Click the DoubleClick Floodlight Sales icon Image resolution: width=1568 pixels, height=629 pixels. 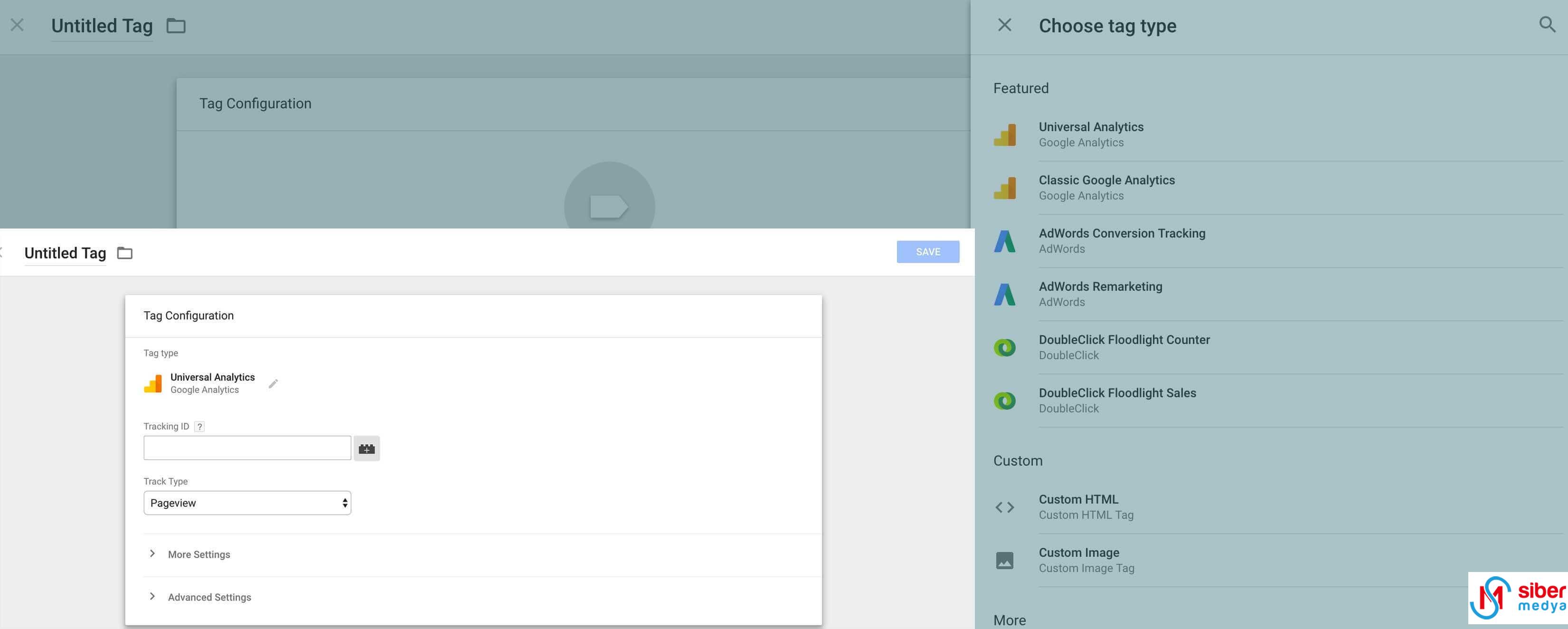coord(1004,400)
